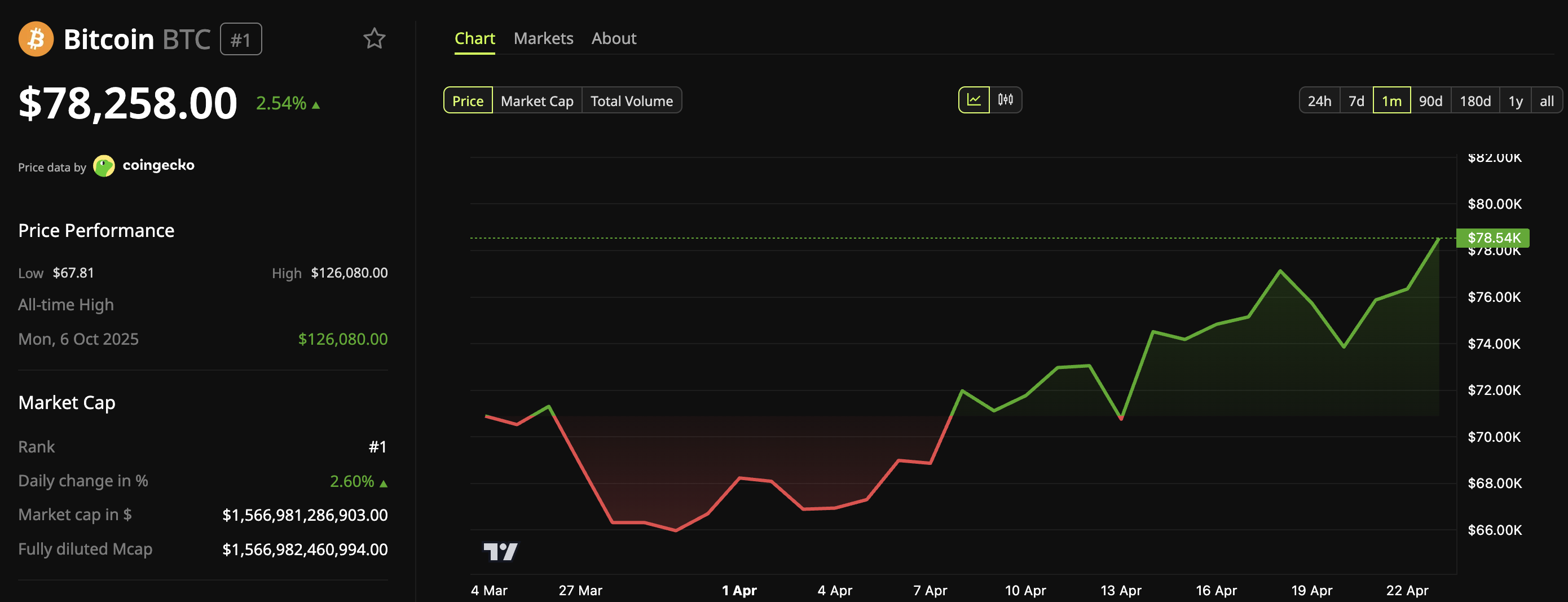
Task: Switch to candlestick chart view icon
Action: tap(1006, 100)
